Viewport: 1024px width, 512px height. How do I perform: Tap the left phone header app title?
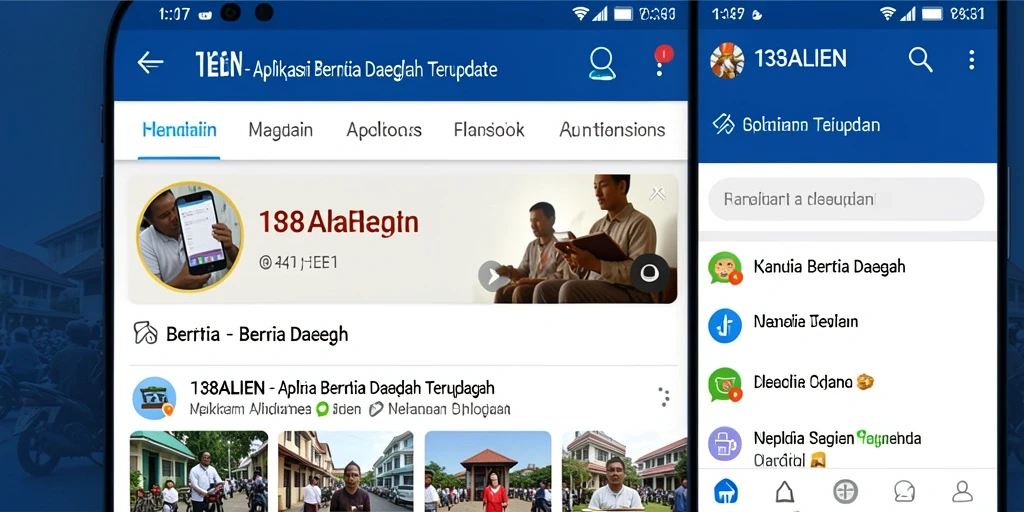click(x=346, y=67)
